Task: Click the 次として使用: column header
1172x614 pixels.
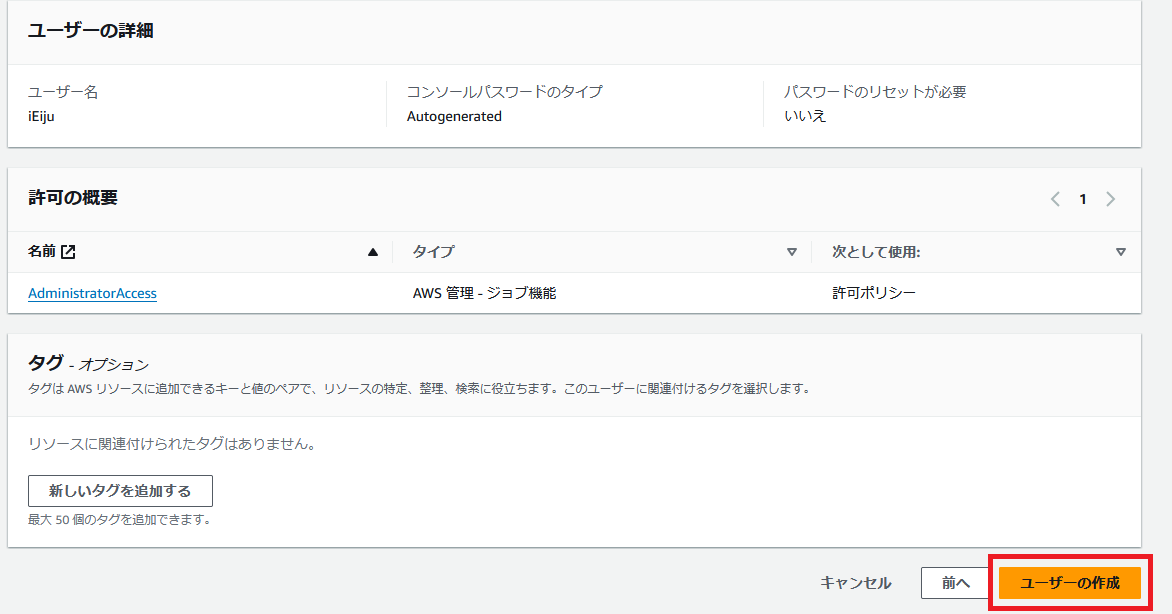Action: point(876,252)
